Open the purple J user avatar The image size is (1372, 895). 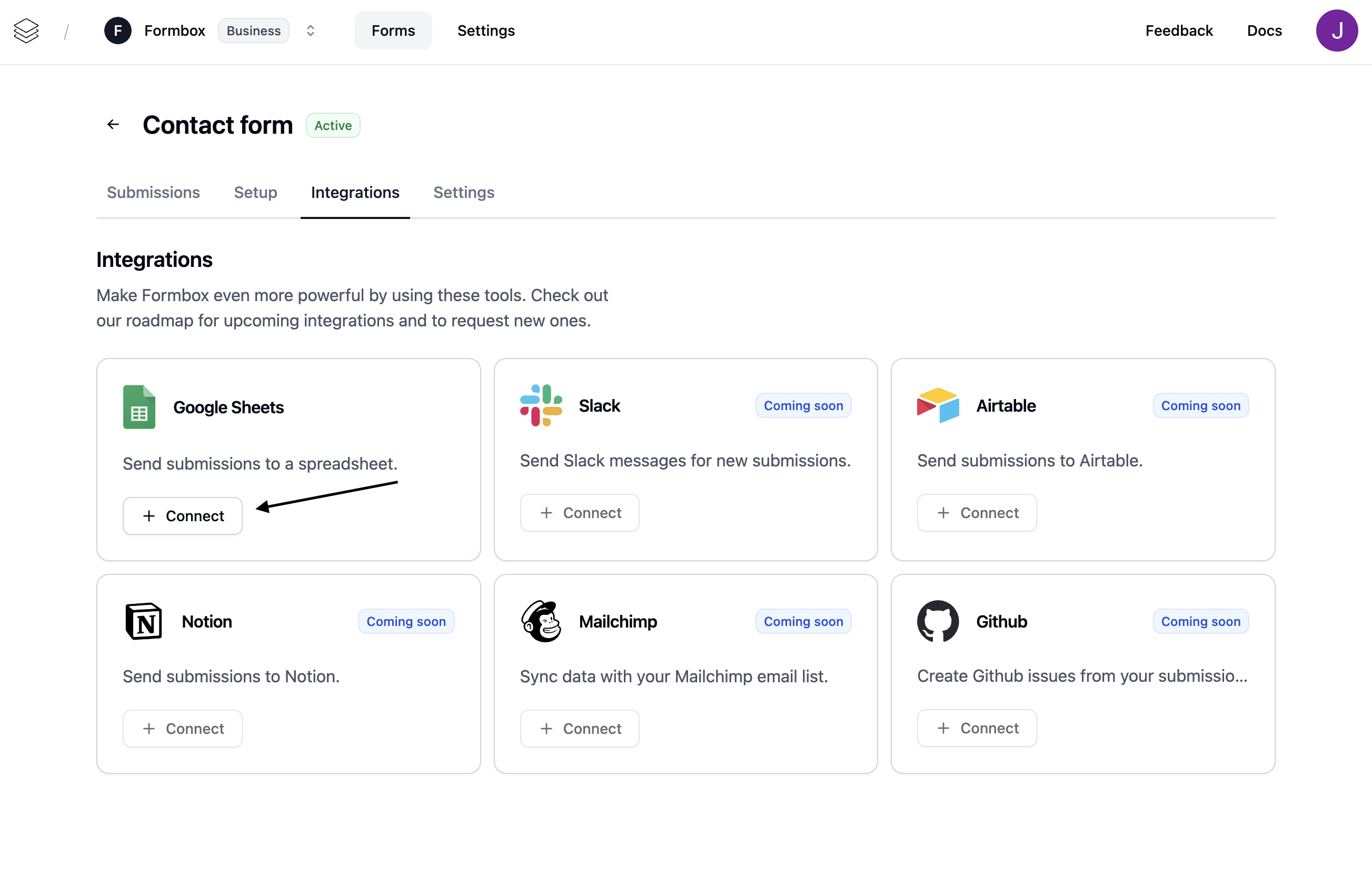tap(1336, 31)
